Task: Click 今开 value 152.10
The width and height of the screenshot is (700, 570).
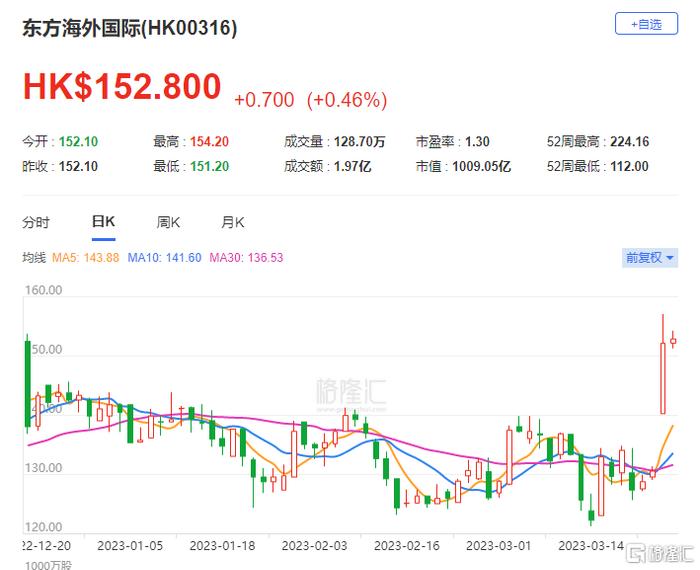Action: [78, 141]
